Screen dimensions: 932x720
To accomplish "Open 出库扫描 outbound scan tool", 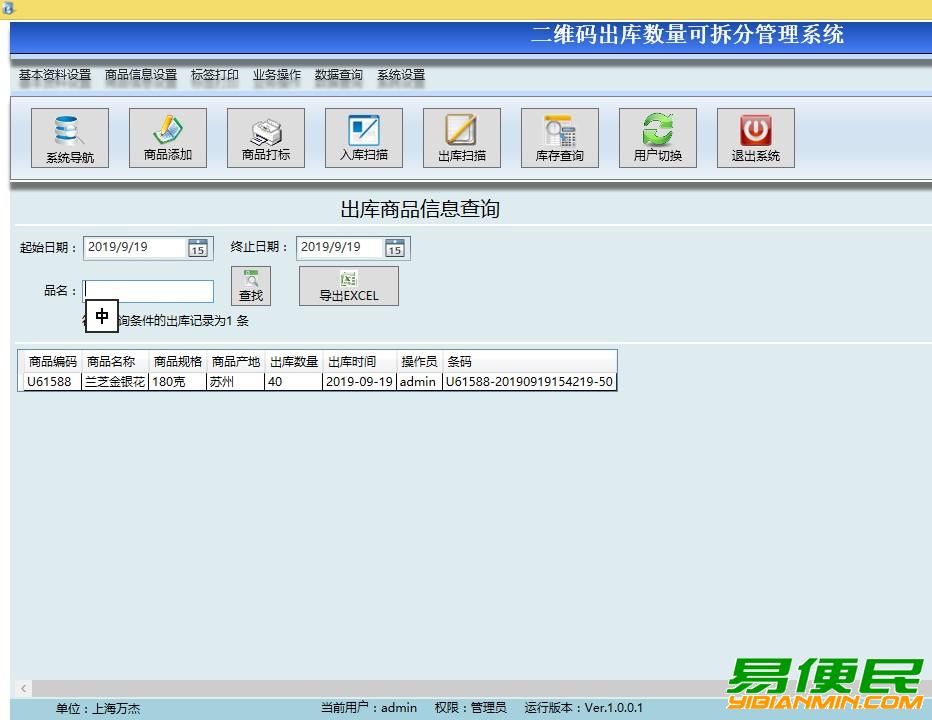I will coord(461,137).
